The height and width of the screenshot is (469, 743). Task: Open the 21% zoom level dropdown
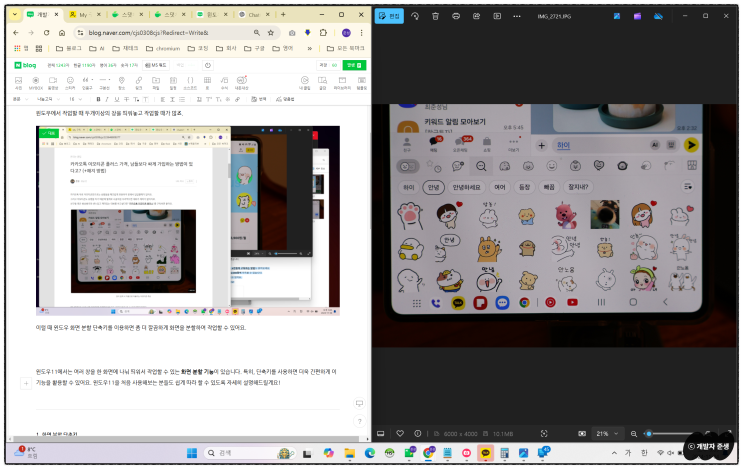(x=607, y=433)
